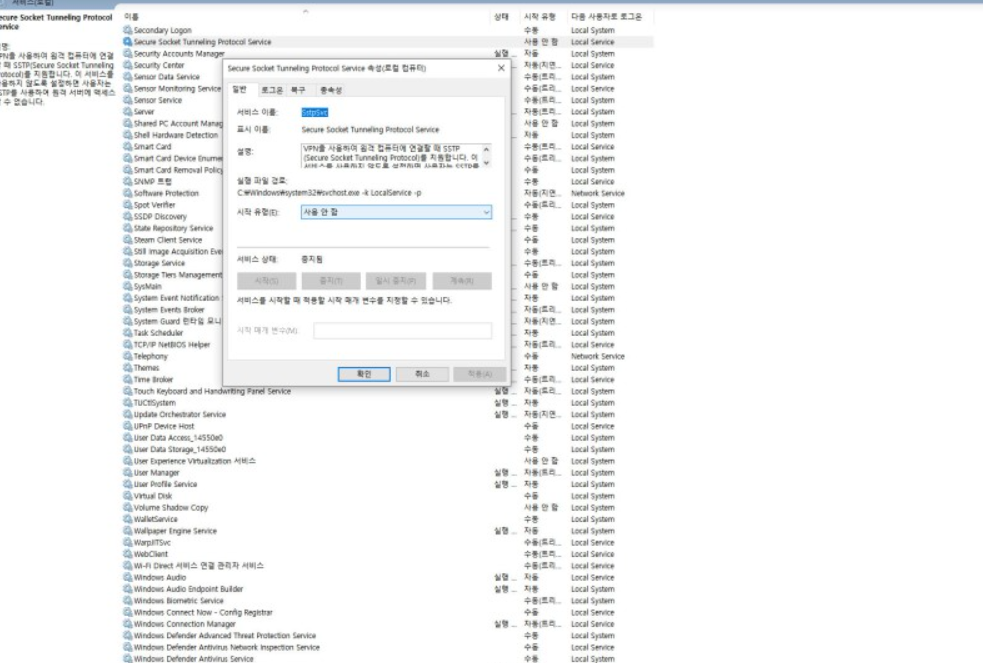Select Windows Connect Now - Config Registrar
Image resolution: width=983 pixels, height=663 pixels.
click(x=387, y=612)
